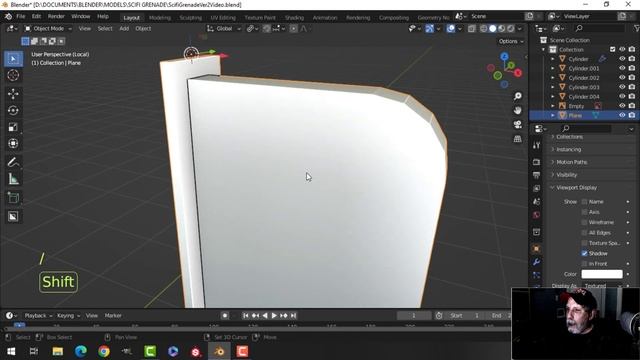Select the Measure tool

click(x=13, y=179)
